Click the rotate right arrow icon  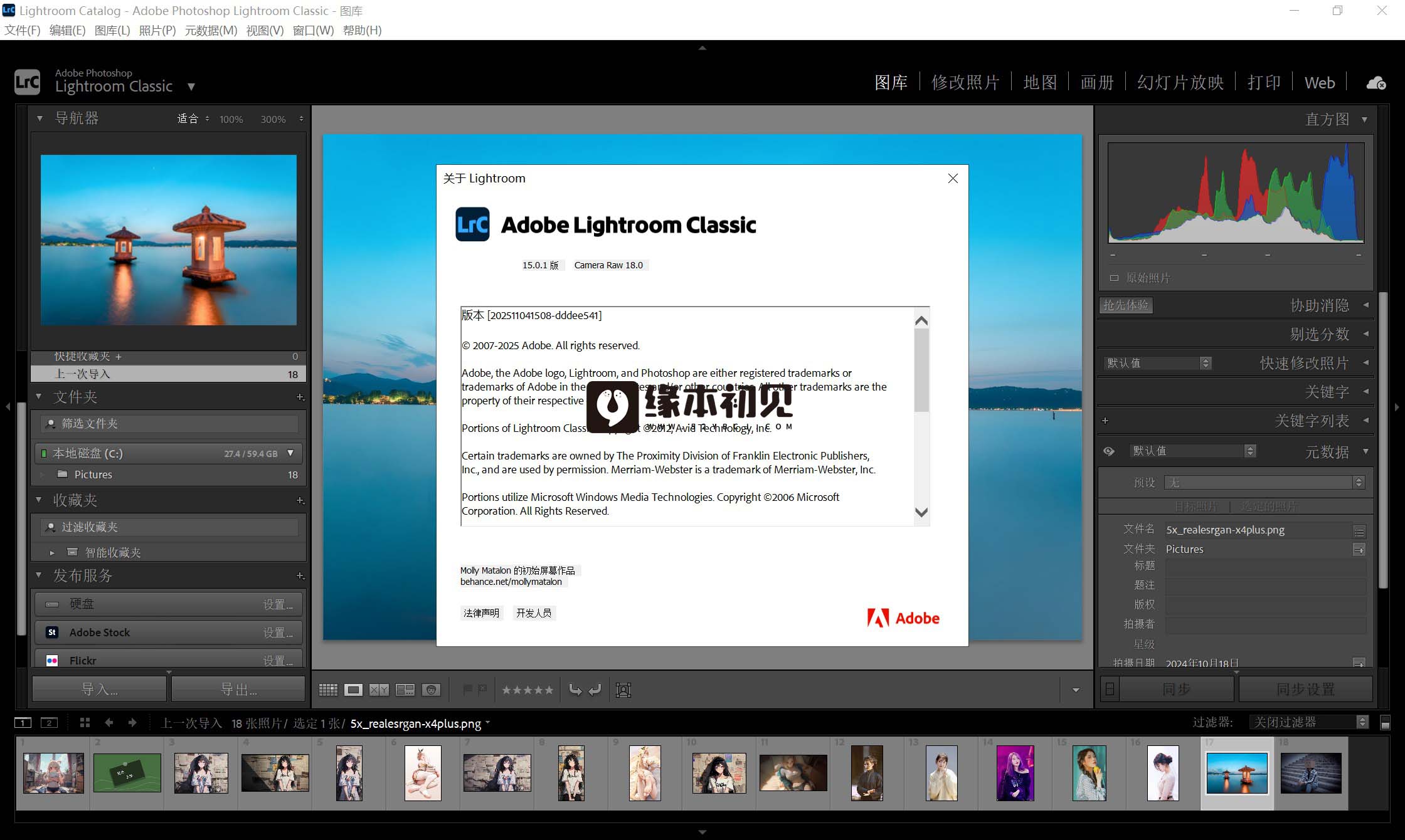(594, 690)
